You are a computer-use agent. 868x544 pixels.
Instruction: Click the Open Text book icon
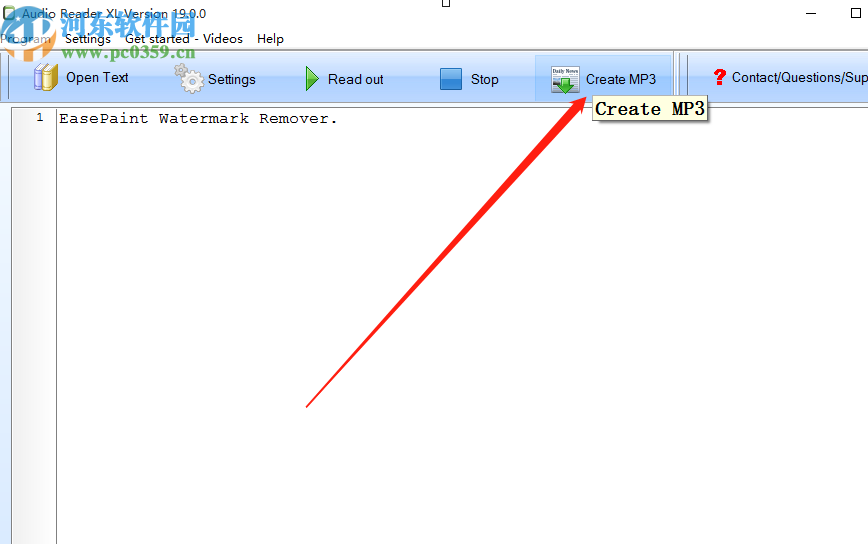point(45,77)
